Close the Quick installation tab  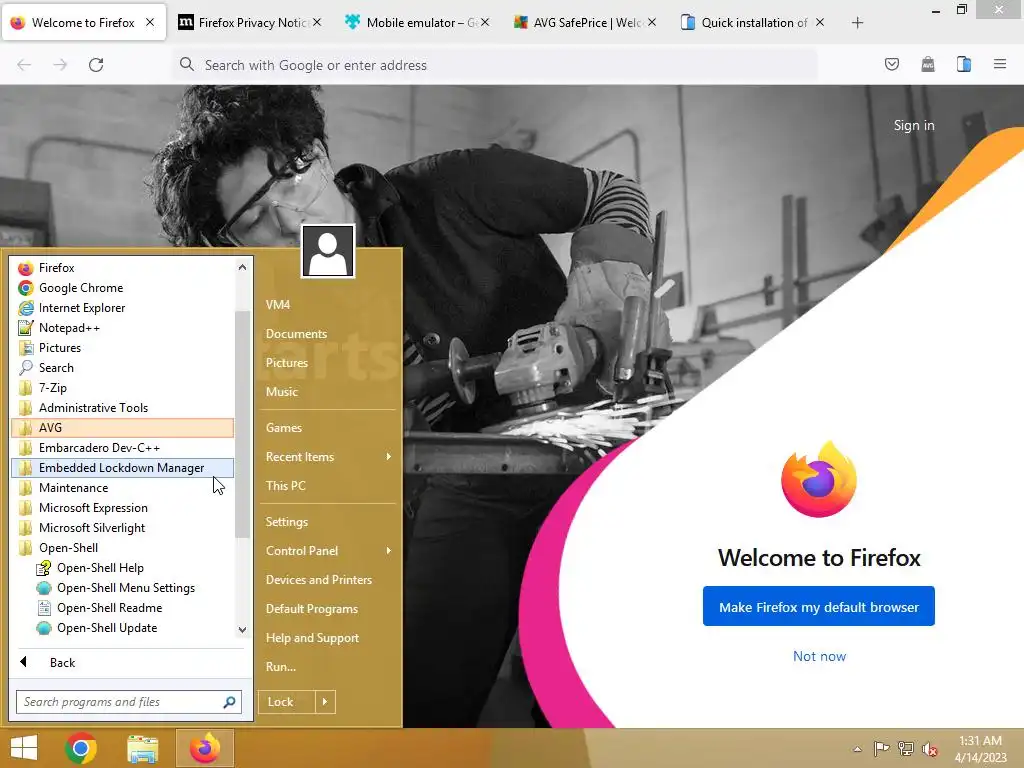click(820, 22)
